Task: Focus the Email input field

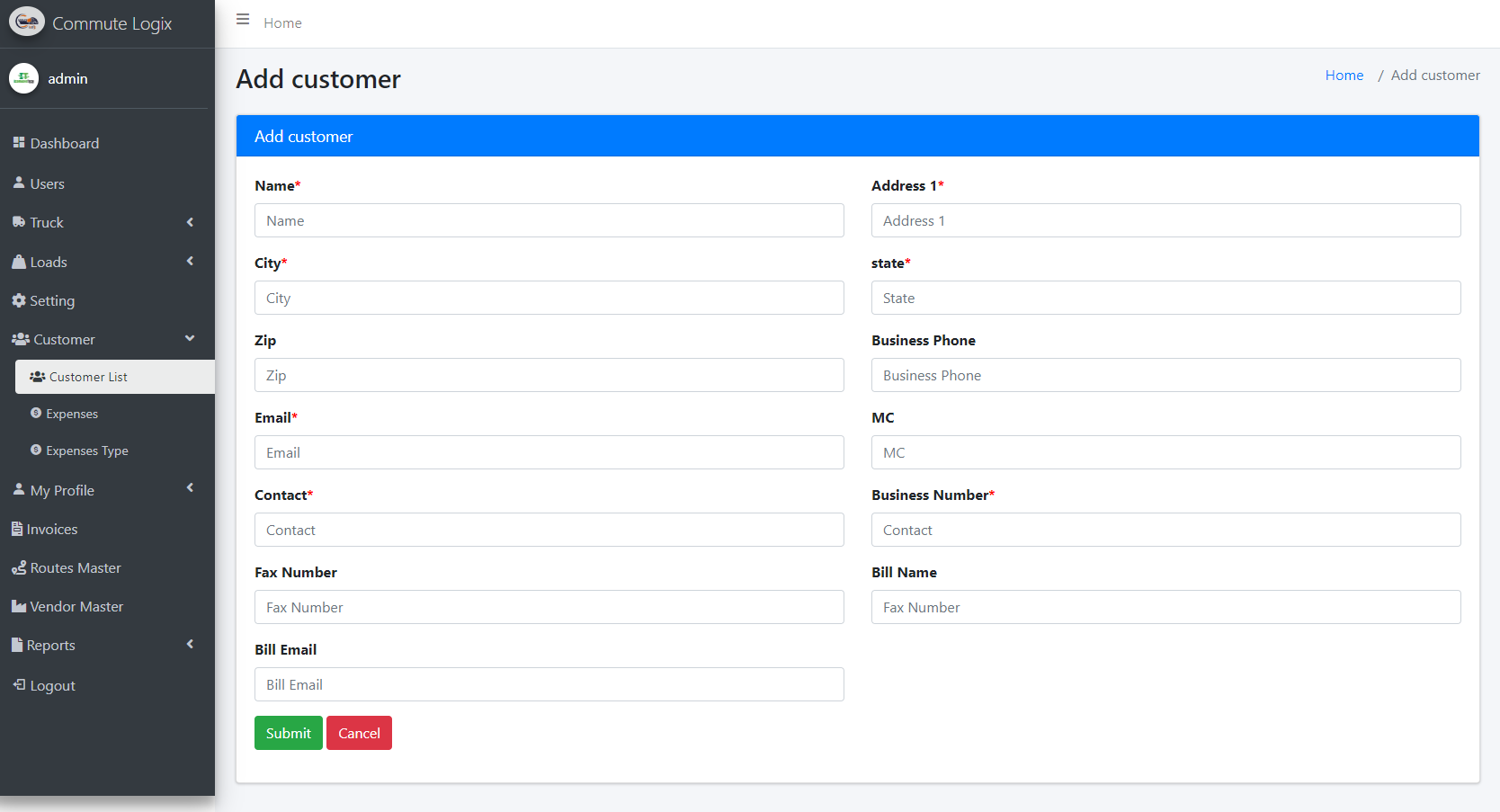Action: point(549,452)
